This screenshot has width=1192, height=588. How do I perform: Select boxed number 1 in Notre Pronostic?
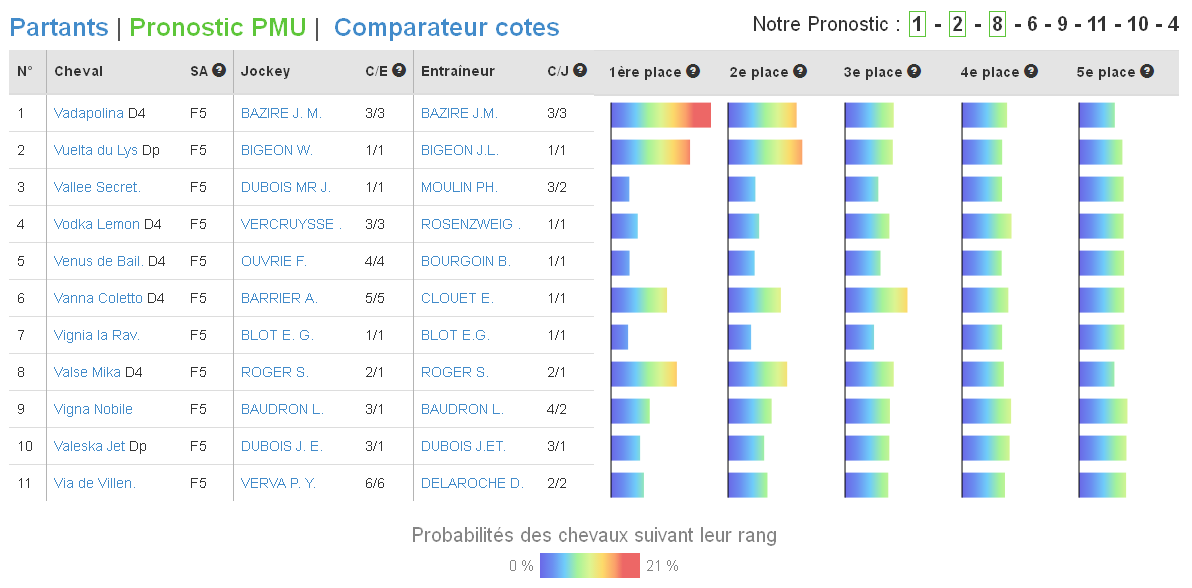coord(918,24)
